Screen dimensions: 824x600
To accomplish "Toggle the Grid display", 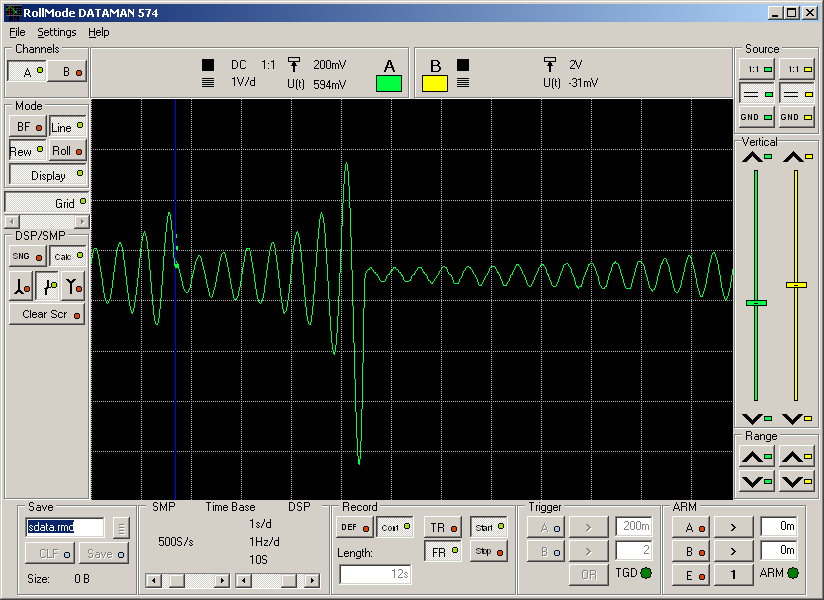I will tap(47, 203).
